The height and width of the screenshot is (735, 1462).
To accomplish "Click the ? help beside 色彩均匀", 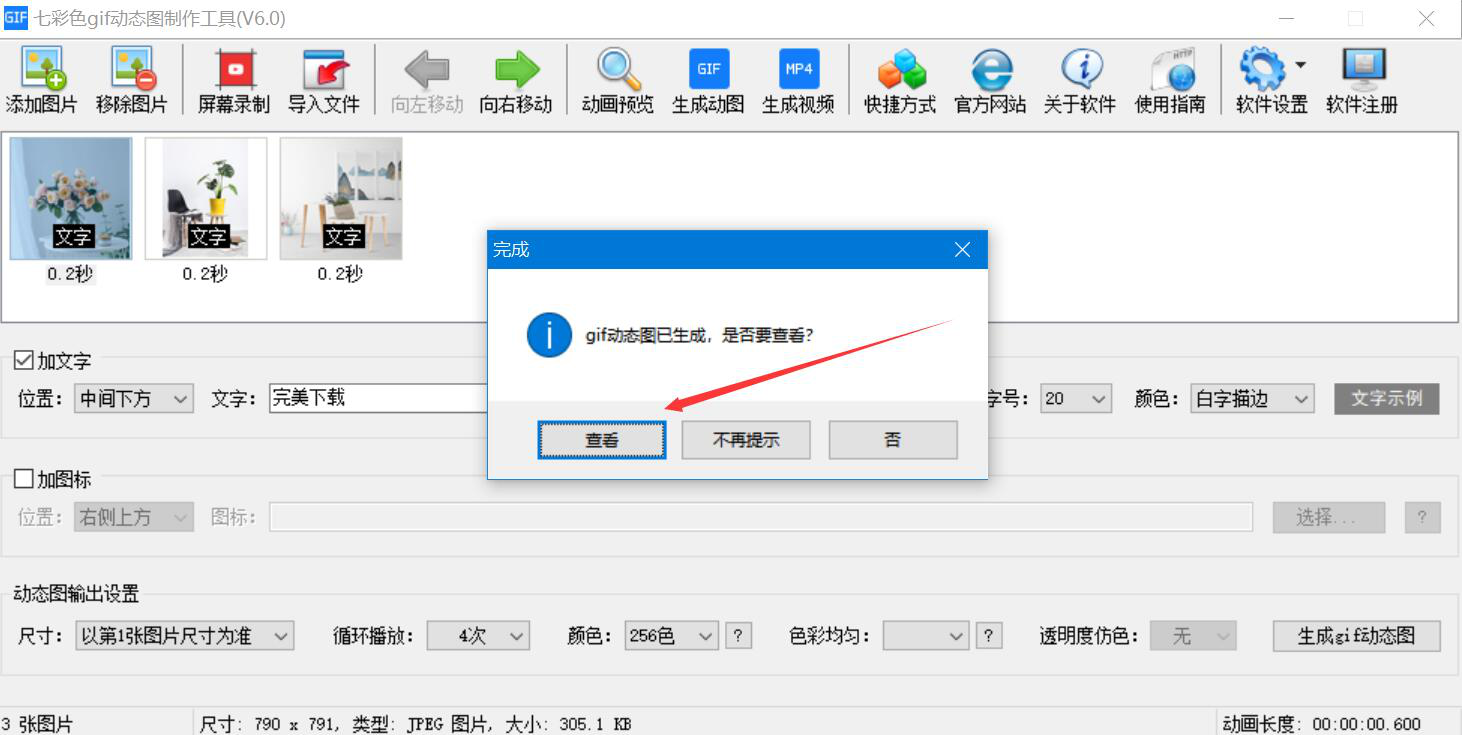I will coord(988,636).
